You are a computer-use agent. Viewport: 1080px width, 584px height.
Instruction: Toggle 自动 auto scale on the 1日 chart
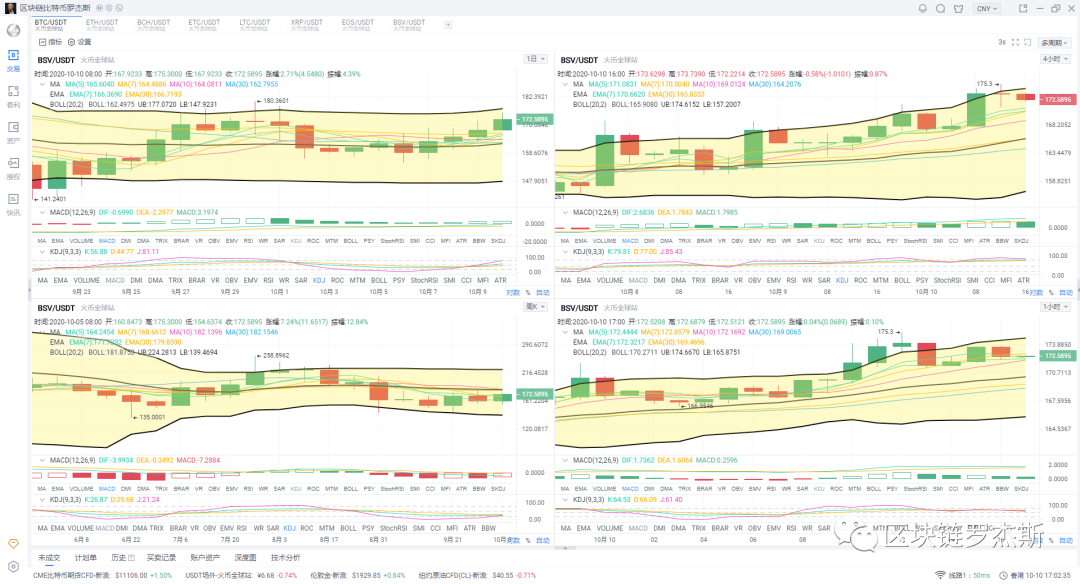543,293
